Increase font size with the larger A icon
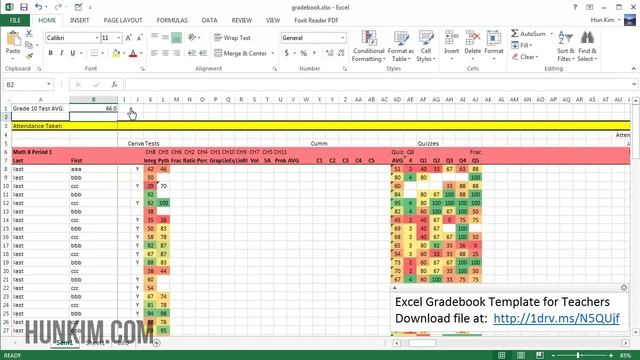Screen dimensions: 640x360 [x=129, y=38]
